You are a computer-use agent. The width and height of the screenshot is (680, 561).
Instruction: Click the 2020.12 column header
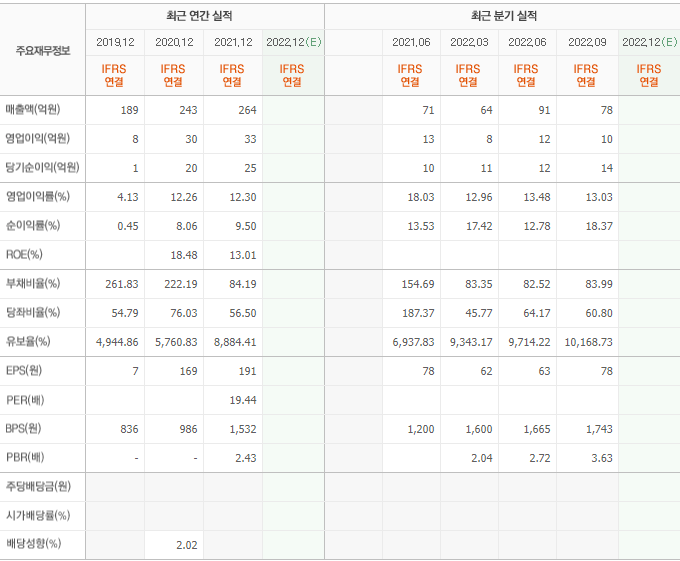pos(174,42)
